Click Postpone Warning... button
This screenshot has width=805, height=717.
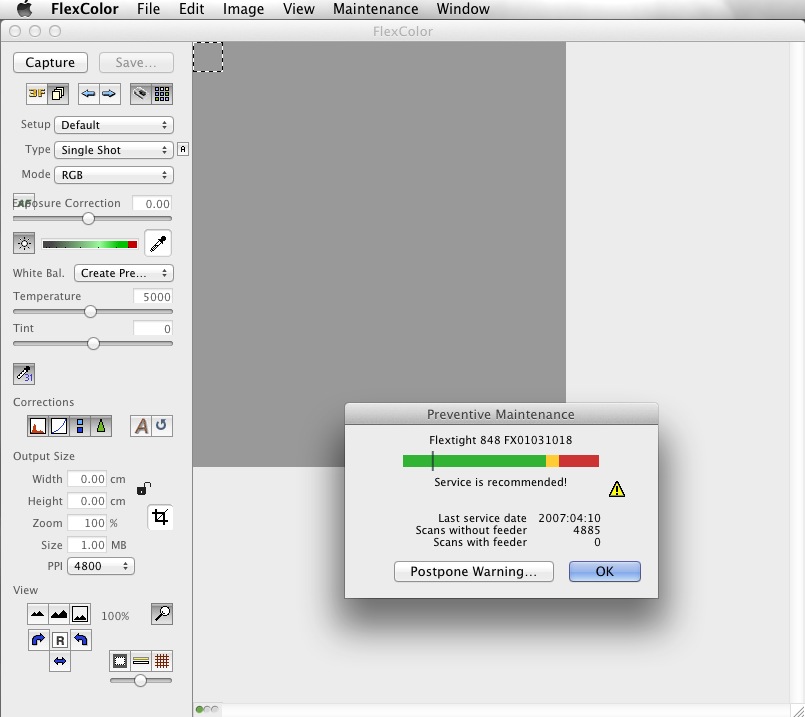pos(474,572)
